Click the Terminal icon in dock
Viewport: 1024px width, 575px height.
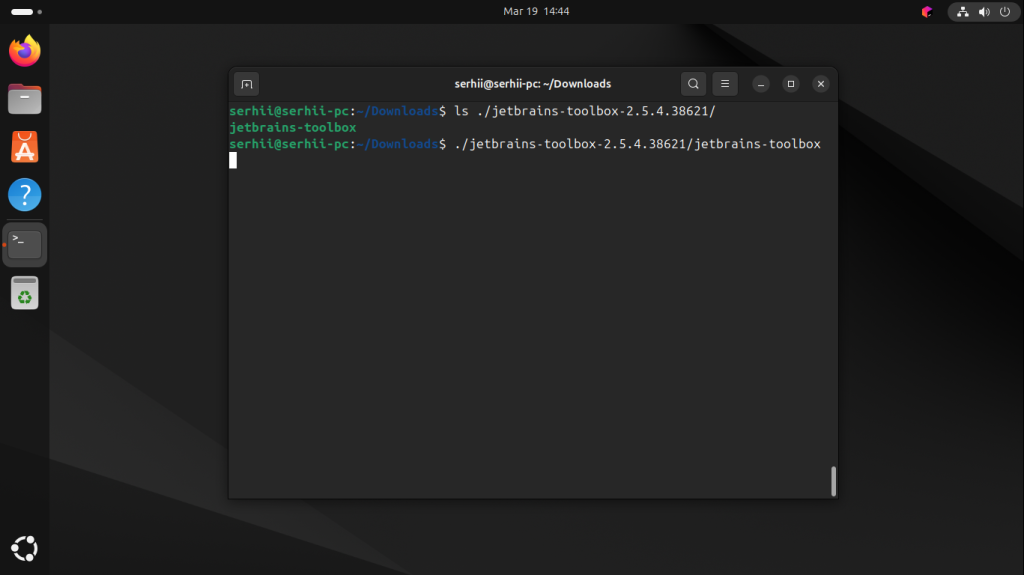[25, 244]
